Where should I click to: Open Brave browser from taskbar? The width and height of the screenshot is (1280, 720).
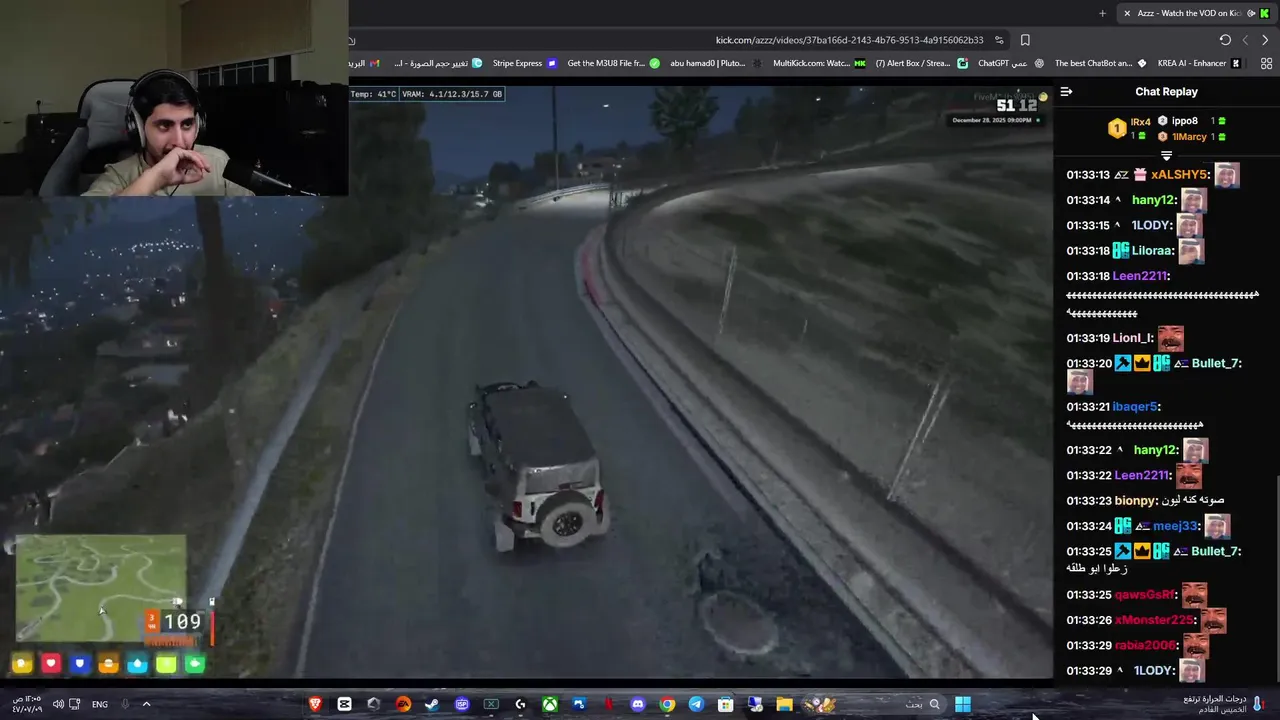pyautogui.click(x=315, y=704)
